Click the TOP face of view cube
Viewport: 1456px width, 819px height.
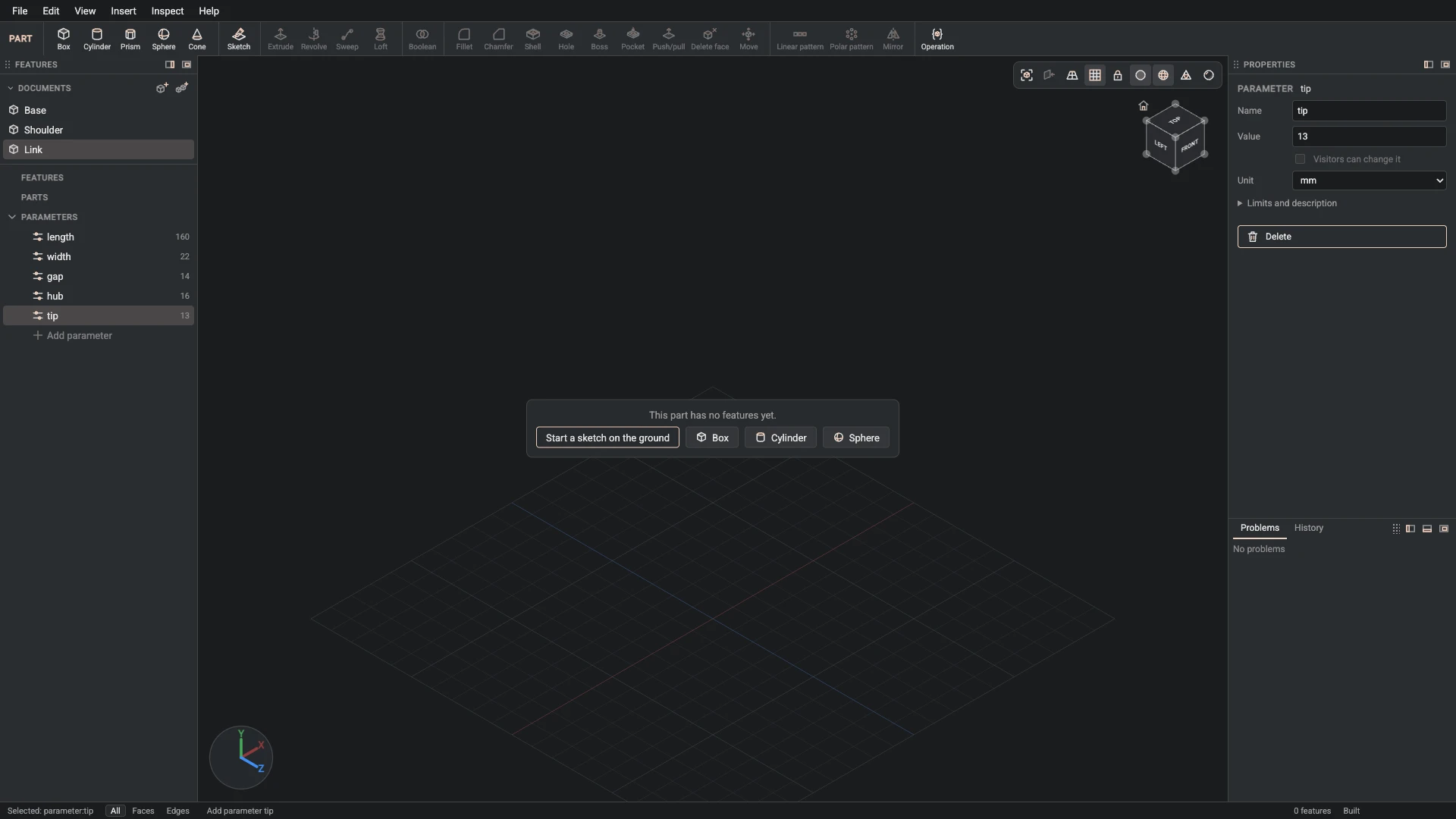pos(1175,121)
